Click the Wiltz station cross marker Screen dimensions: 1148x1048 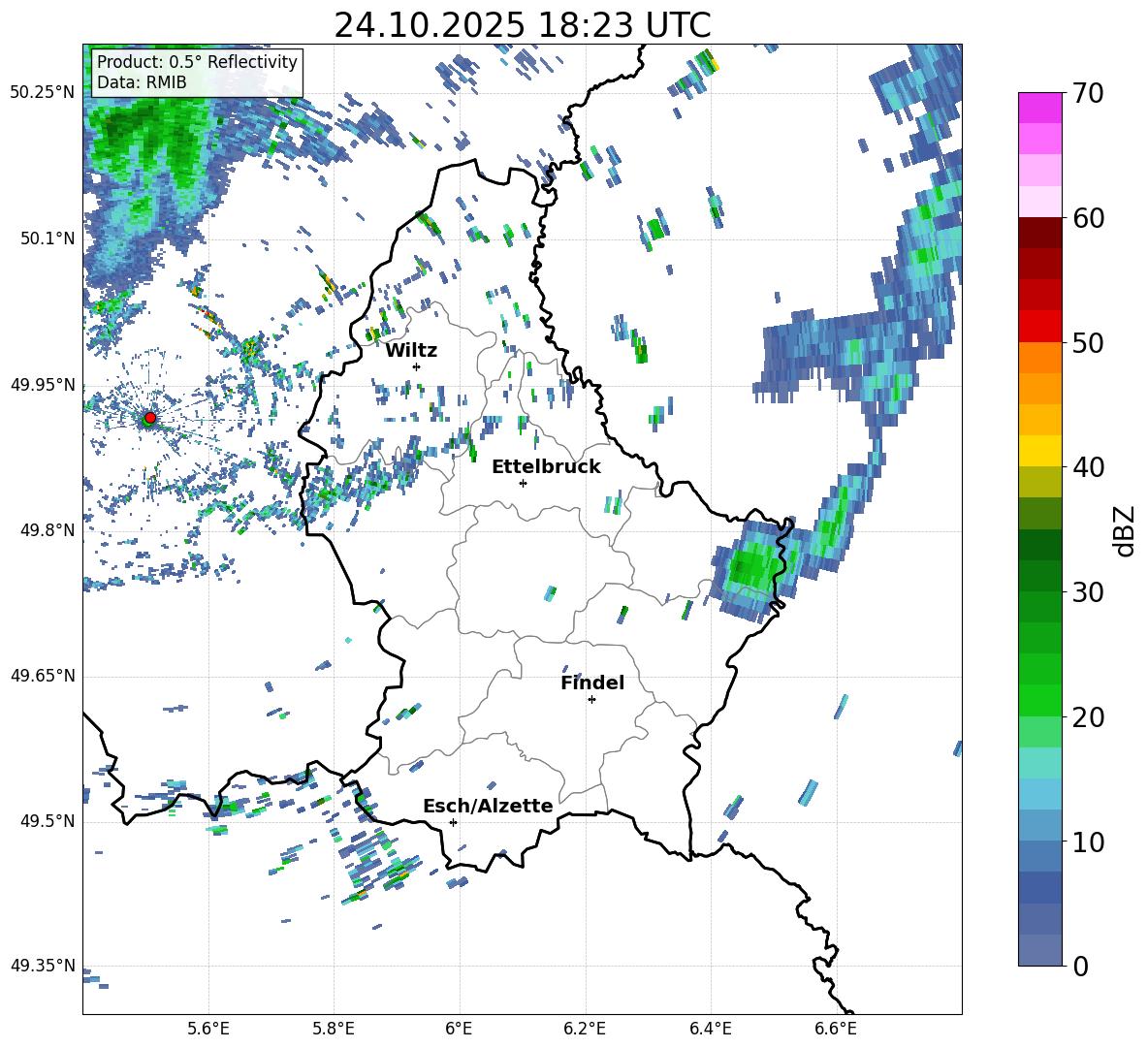(x=417, y=366)
